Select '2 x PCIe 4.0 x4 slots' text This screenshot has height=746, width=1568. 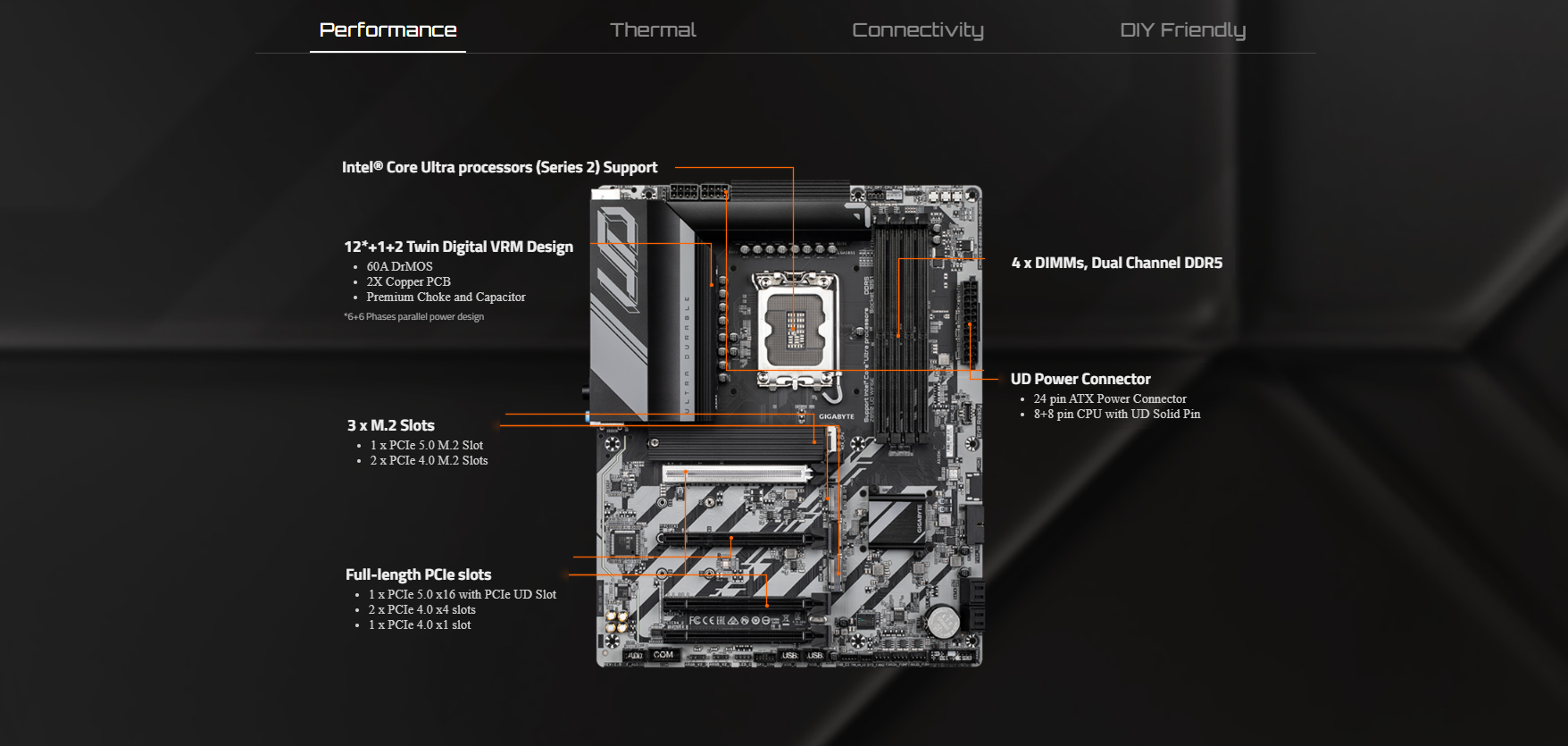[421, 609]
